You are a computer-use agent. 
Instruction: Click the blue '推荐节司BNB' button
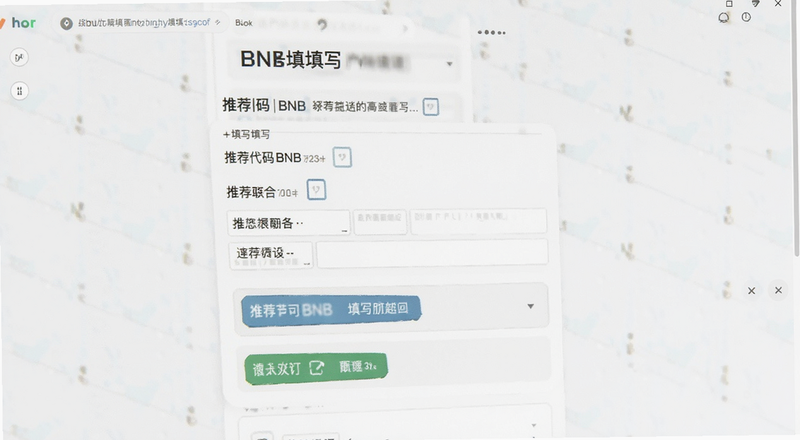point(331,309)
